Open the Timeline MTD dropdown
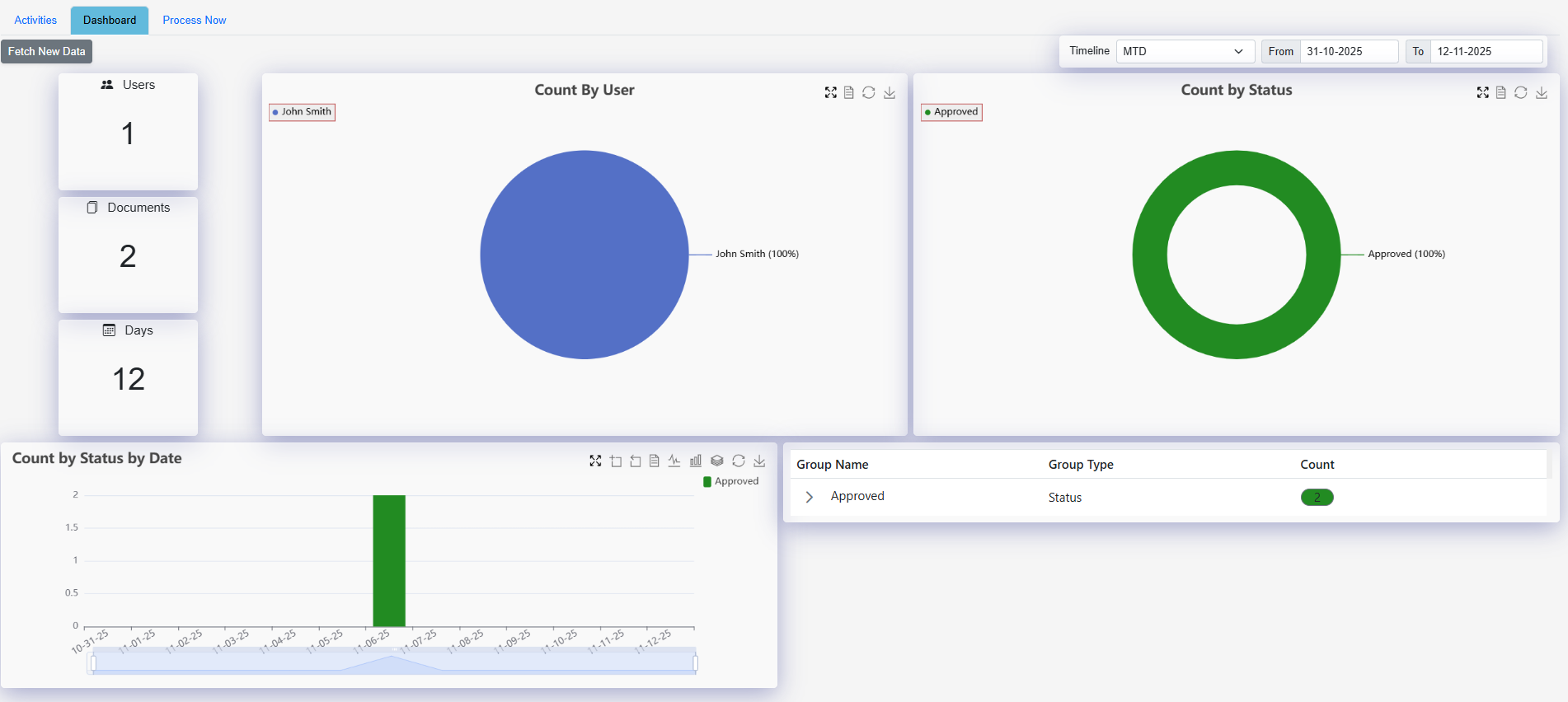Screen dimensions: 1568x702 coord(1185,51)
